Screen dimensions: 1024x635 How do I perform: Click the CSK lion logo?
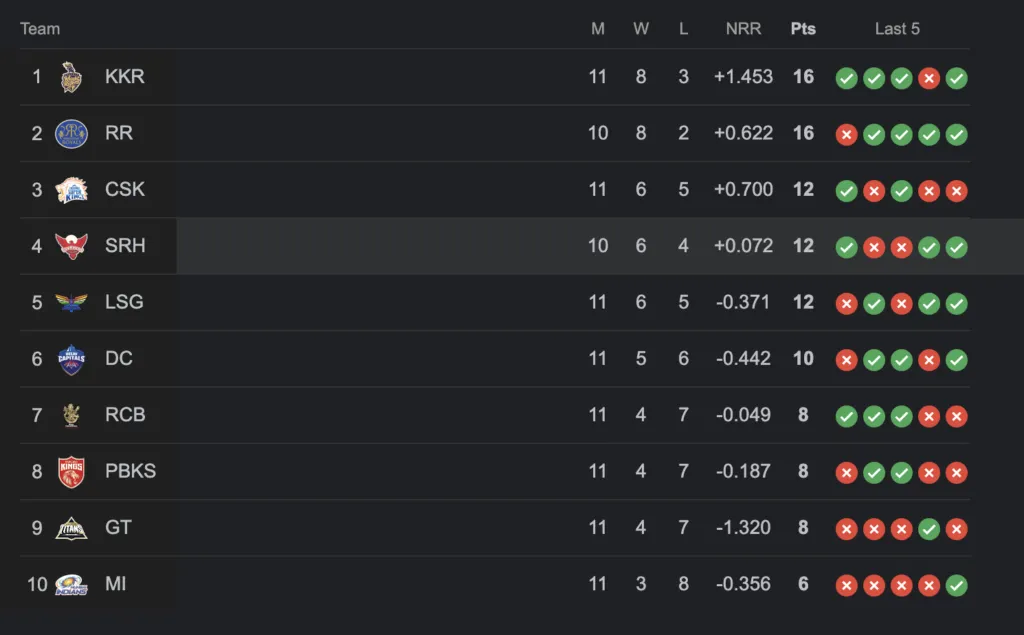tap(71, 190)
